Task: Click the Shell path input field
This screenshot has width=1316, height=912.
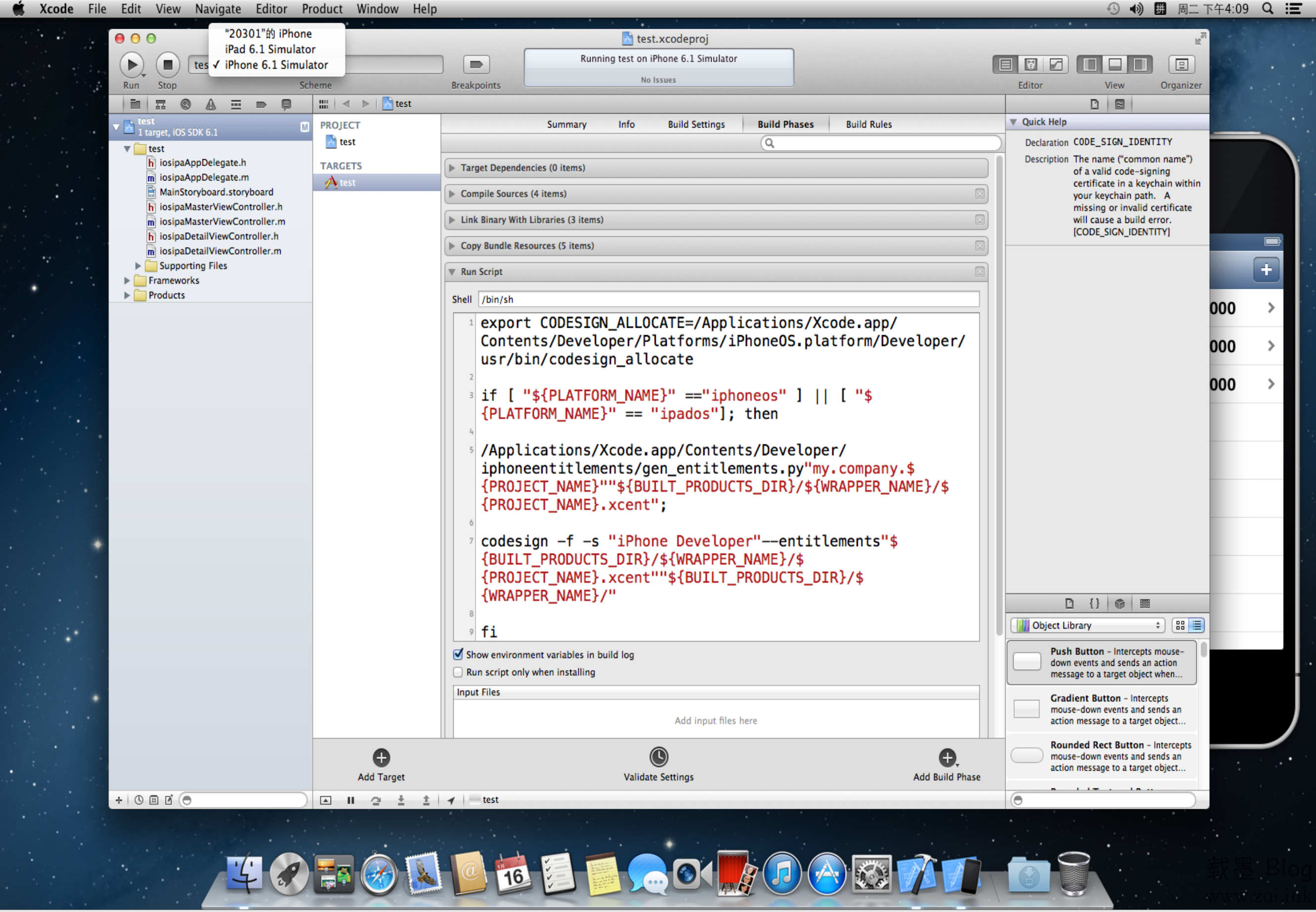Action: point(728,300)
